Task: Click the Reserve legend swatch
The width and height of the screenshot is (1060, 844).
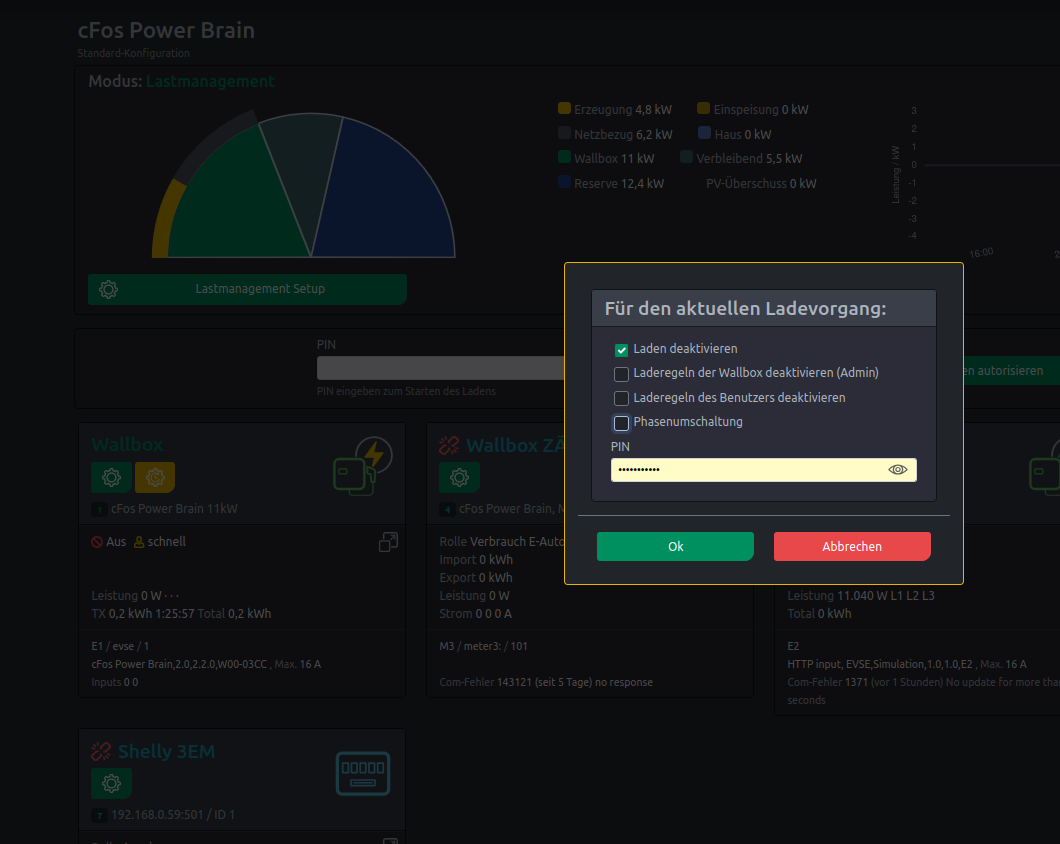Action: pyautogui.click(x=564, y=182)
